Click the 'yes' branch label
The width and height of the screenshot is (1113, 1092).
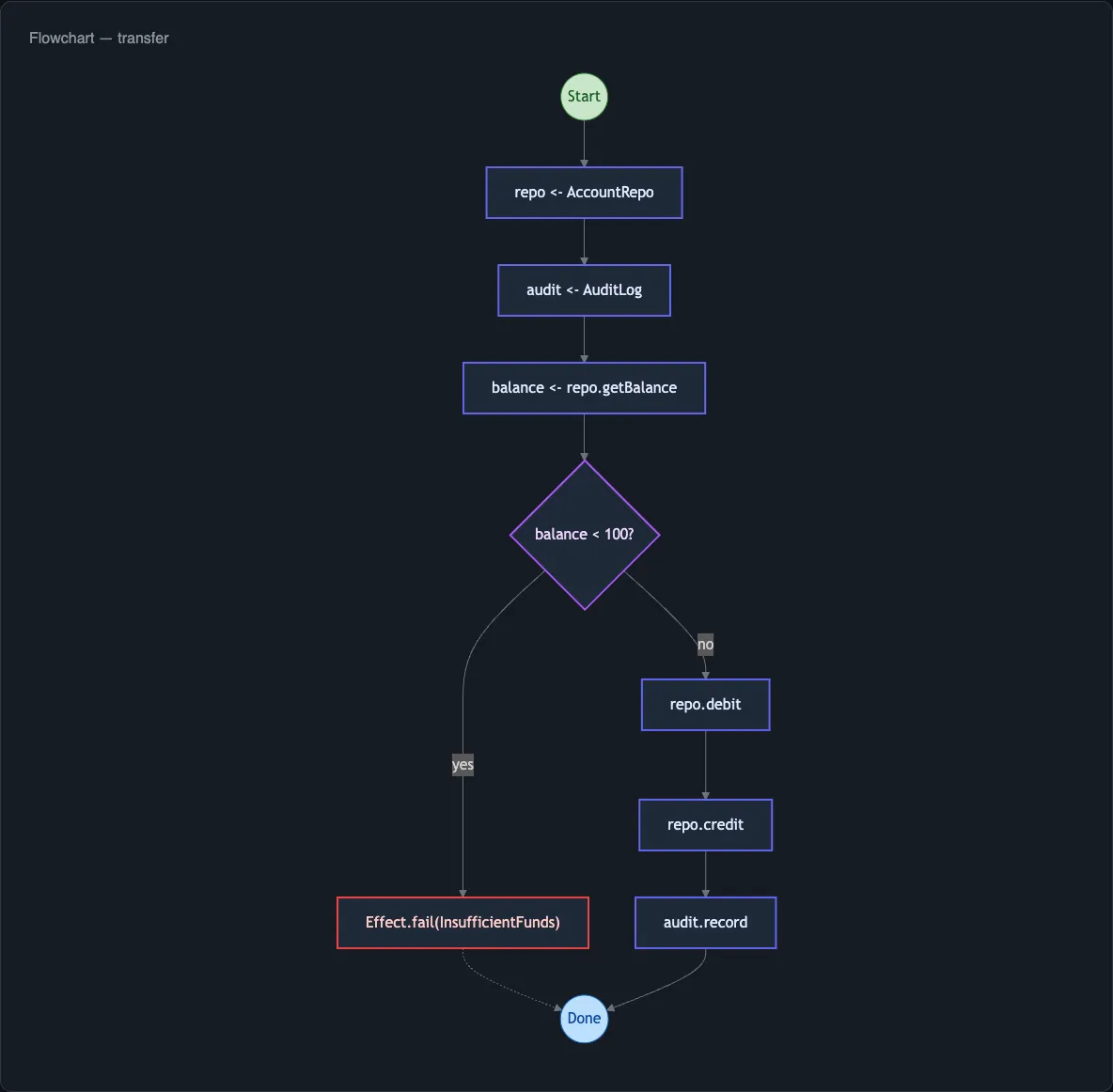pyautogui.click(x=462, y=764)
